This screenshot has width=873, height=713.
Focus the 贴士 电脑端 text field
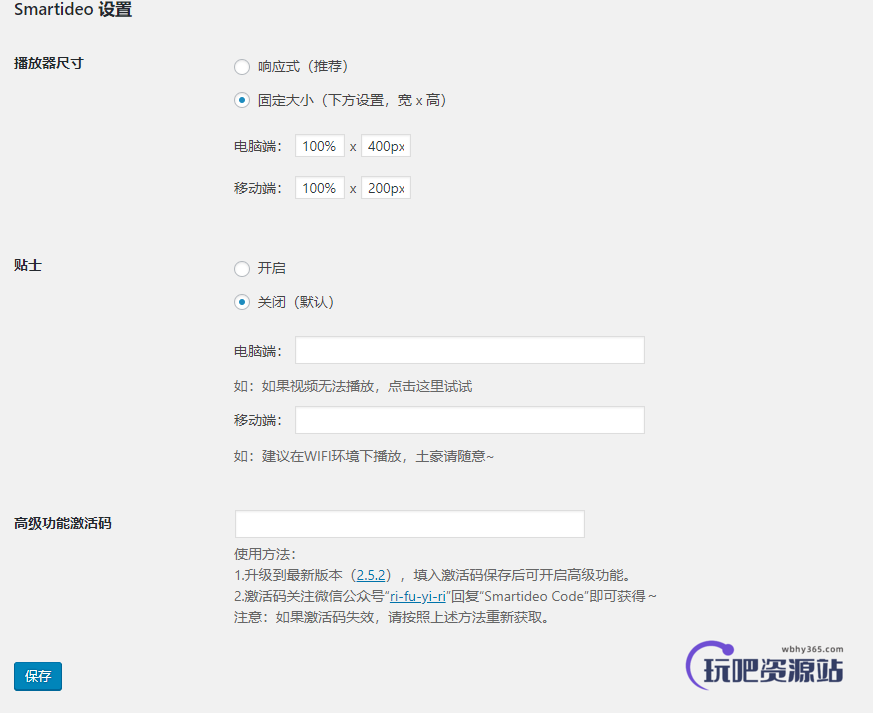pyautogui.click(x=469, y=350)
